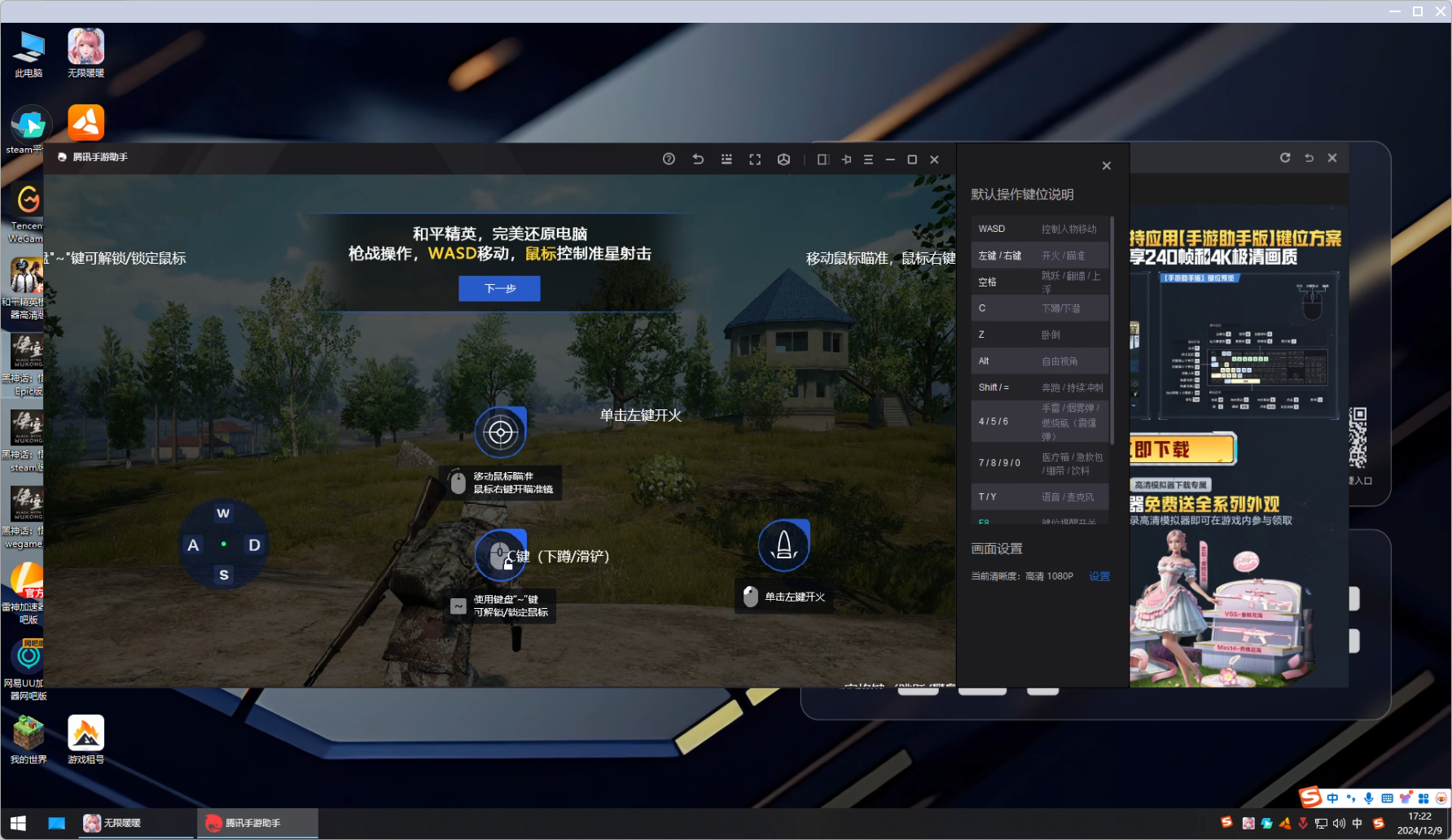Open Sogou toolbox grid icon

pos(1423,798)
